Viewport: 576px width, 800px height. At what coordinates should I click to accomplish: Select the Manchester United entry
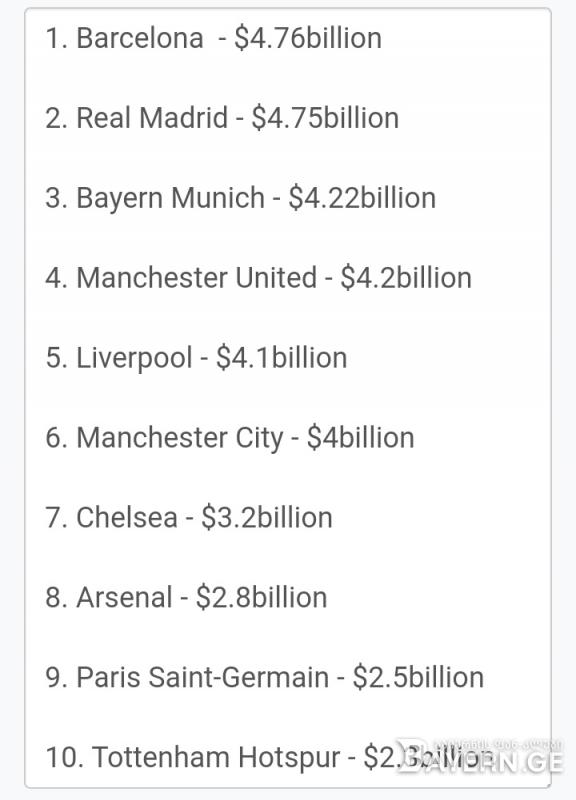pyautogui.click(x=258, y=278)
